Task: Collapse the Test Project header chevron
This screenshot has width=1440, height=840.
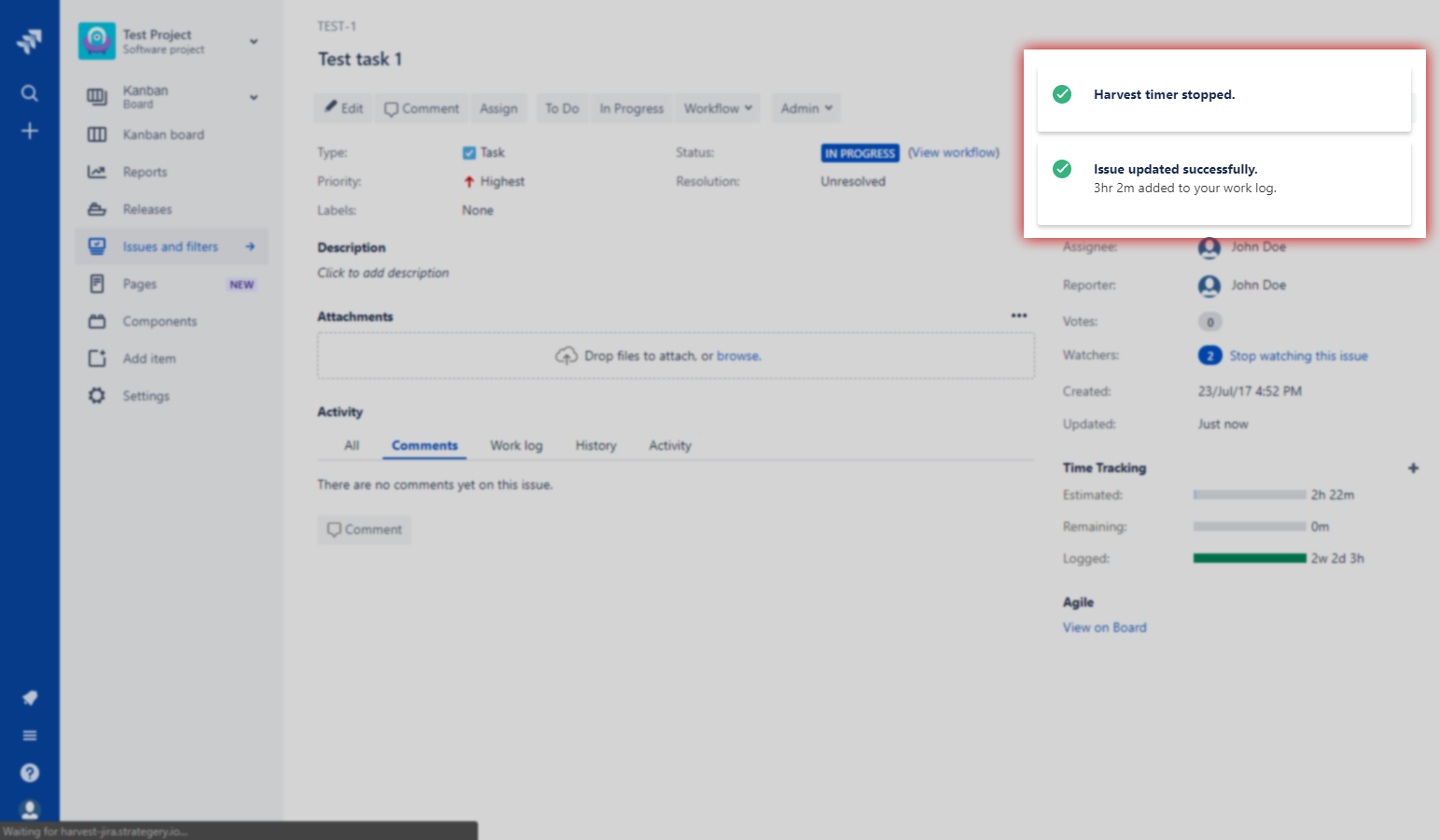Action: [x=253, y=41]
